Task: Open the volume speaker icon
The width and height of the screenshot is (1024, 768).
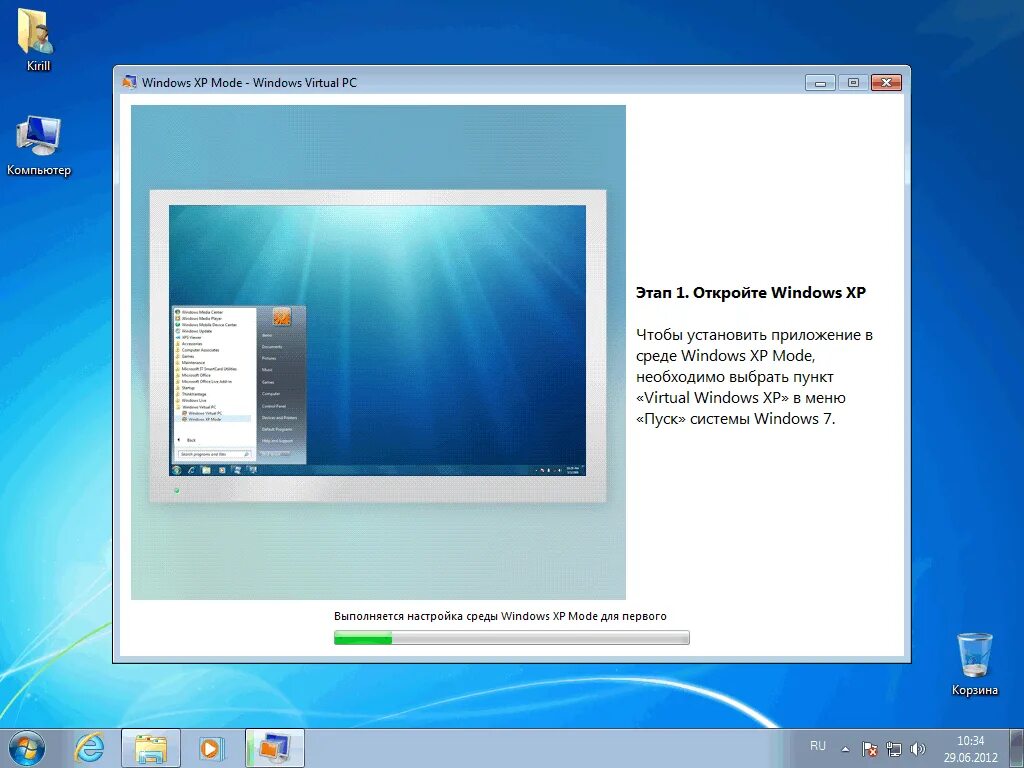Action: [x=918, y=749]
